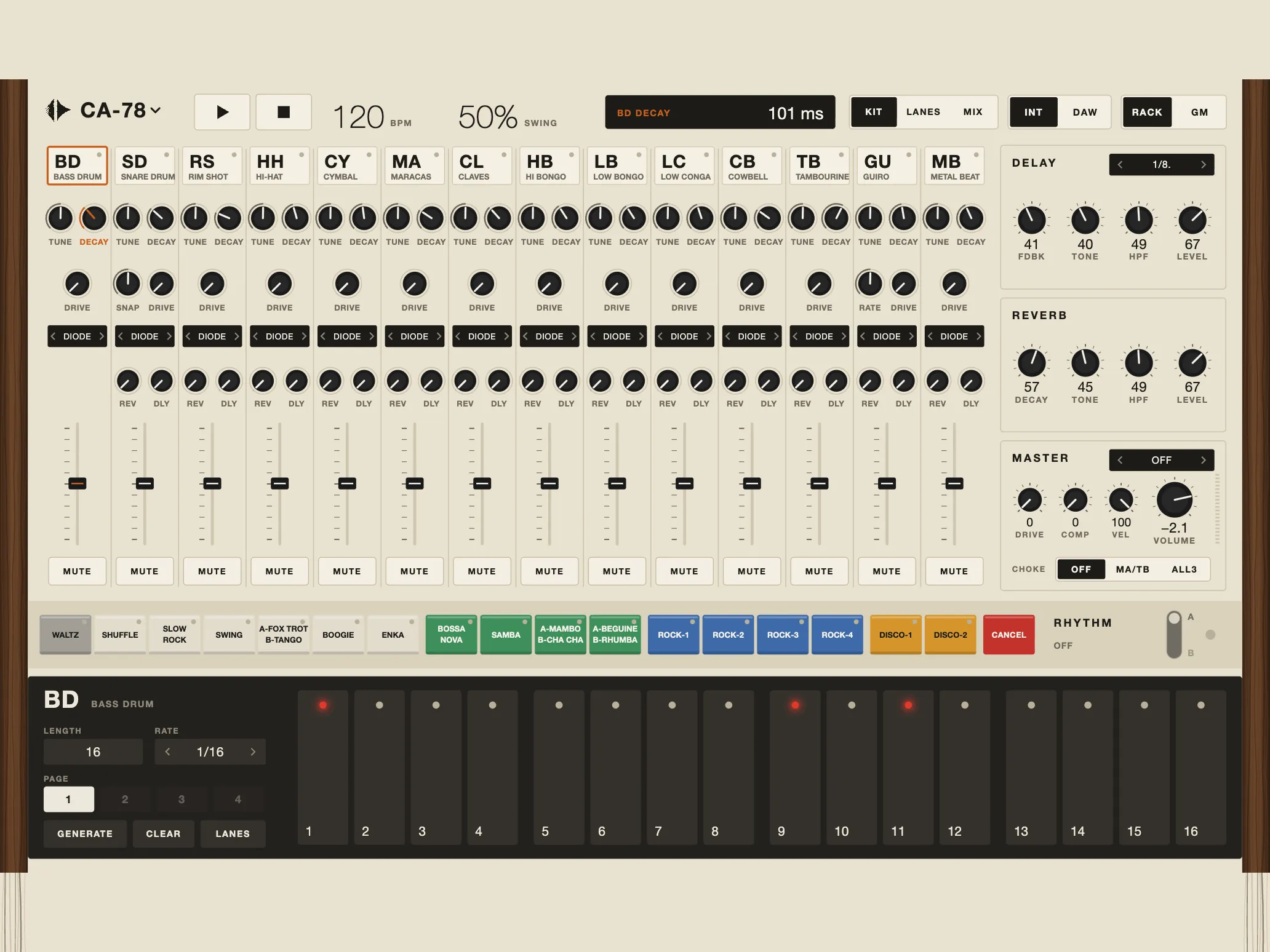Viewport: 1270px width, 952px height.
Task: Click the Master OFF selector's left arrow
Action: tap(1120, 460)
